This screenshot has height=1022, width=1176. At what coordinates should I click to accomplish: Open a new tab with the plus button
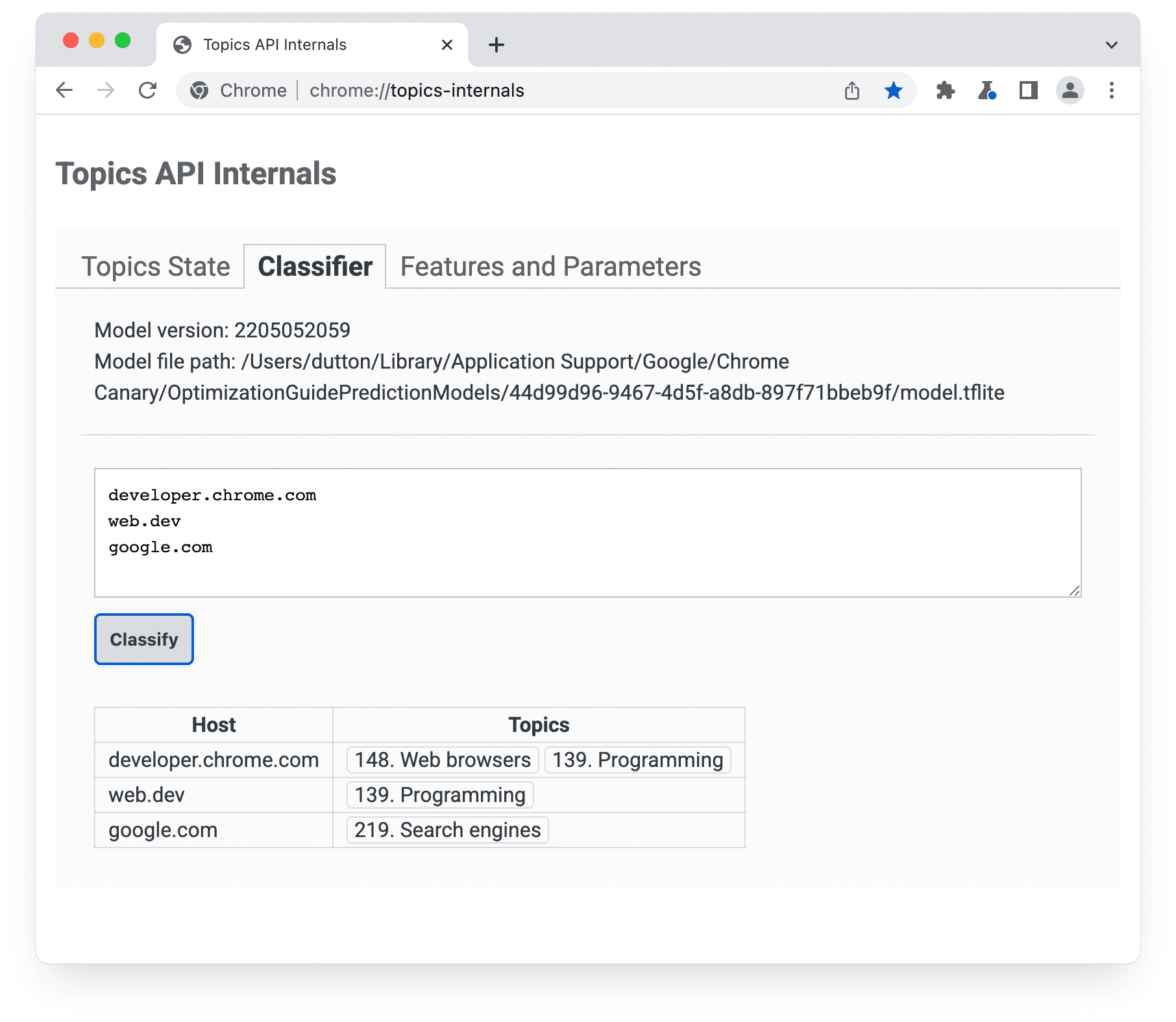pyautogui.click(x=496, y=44)
